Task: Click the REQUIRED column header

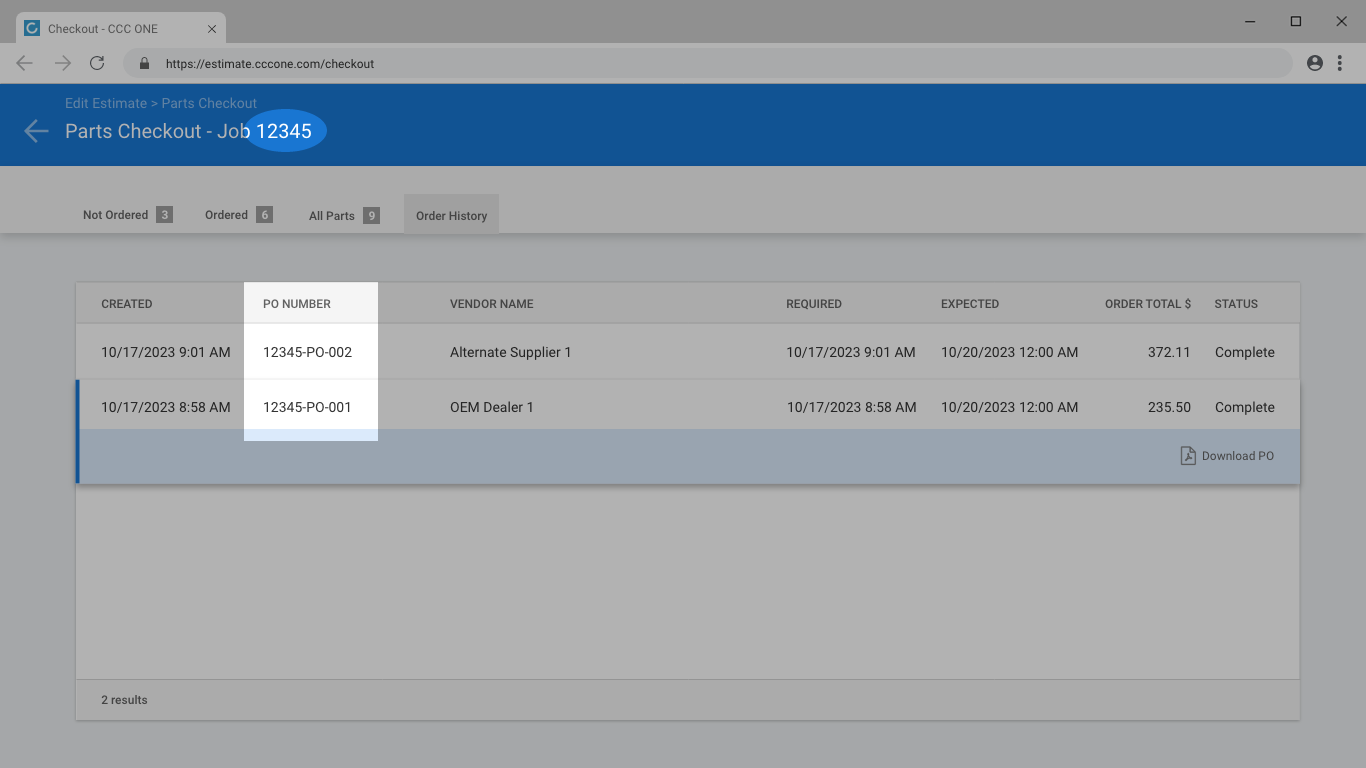Action: [x=814, y=304]
